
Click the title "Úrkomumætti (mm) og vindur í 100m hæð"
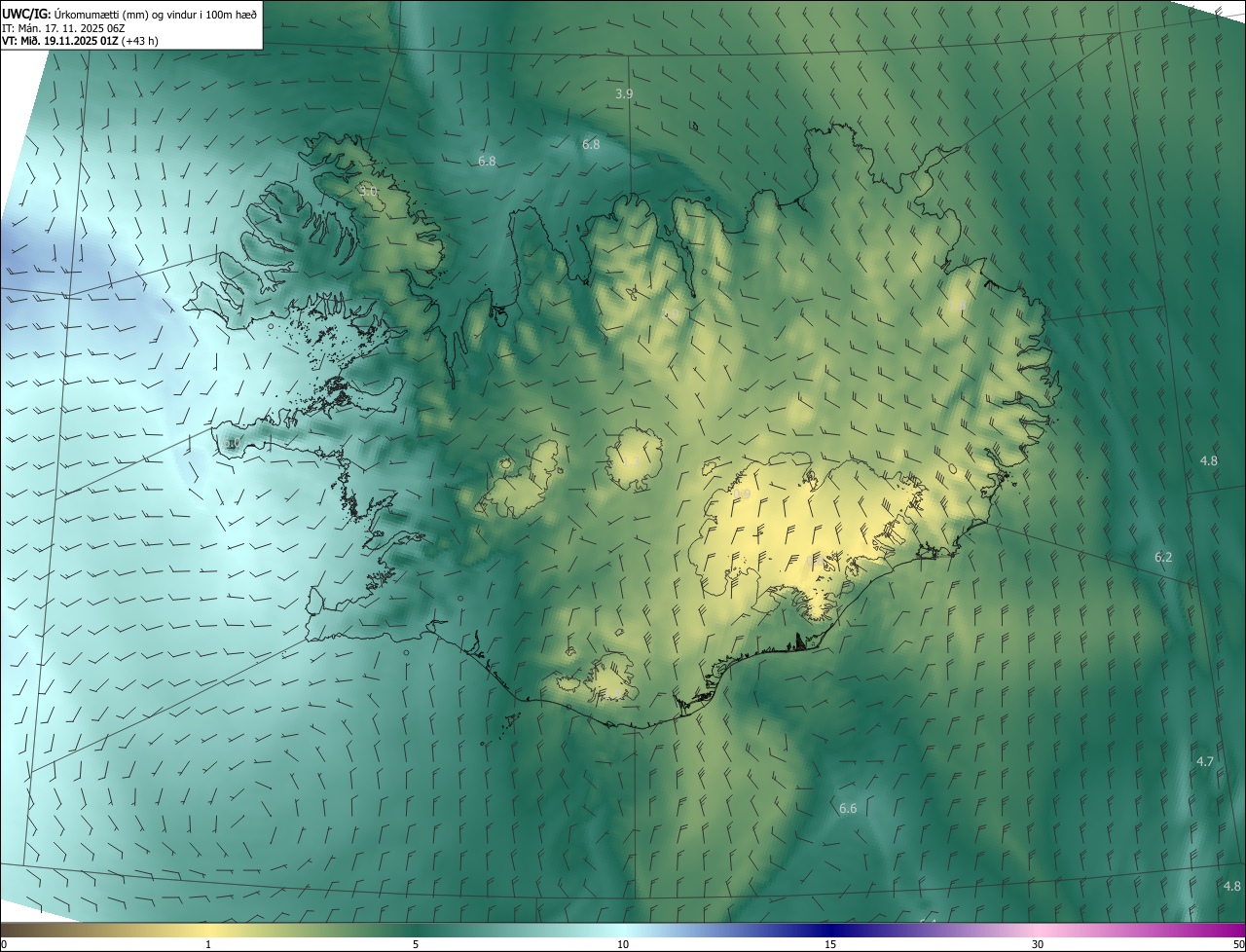click(155, 14)
